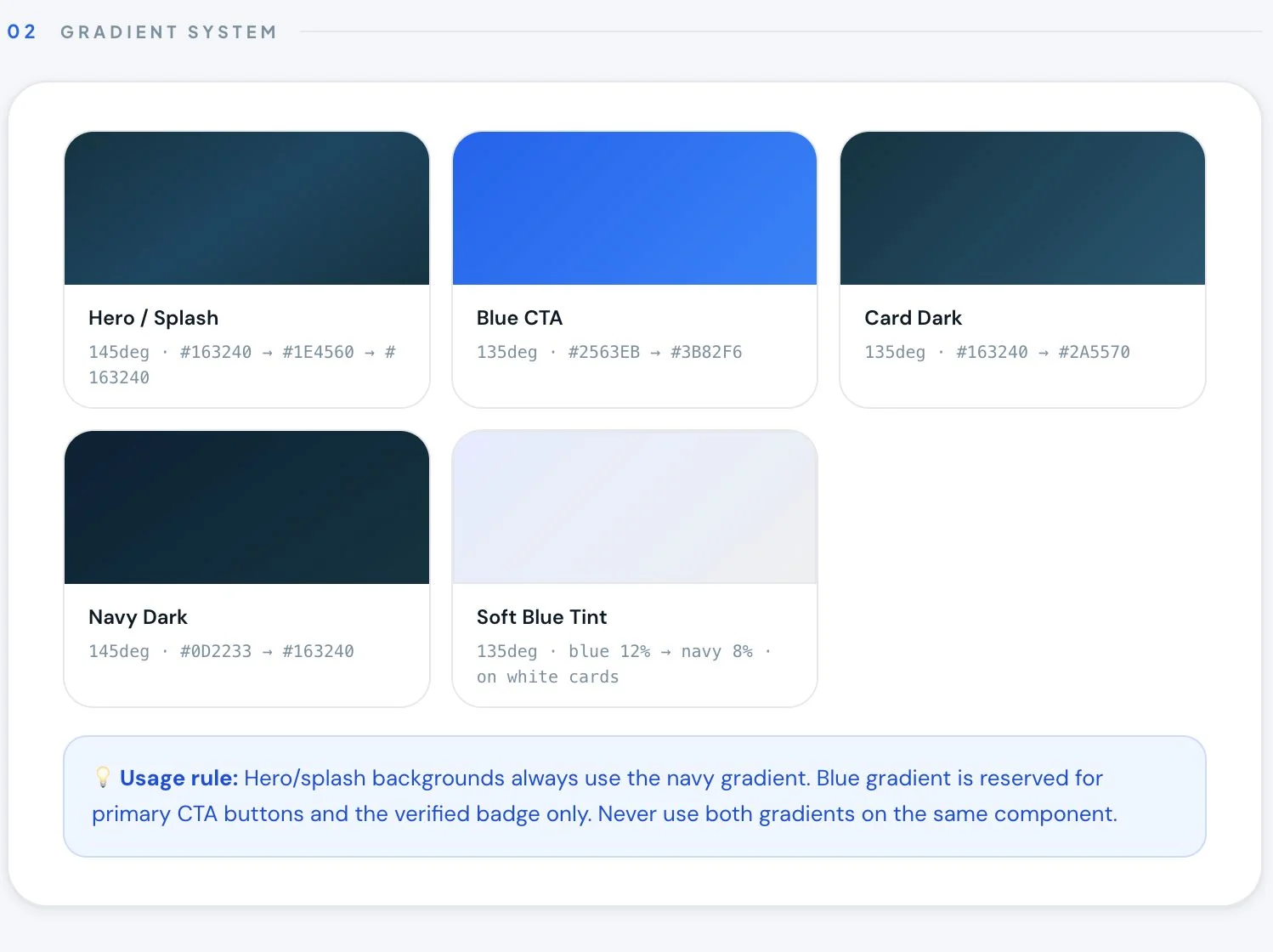Click the bold "Usage rule:" label
The height and width of the screenshot is (952, 1273).
coord(178,778)
